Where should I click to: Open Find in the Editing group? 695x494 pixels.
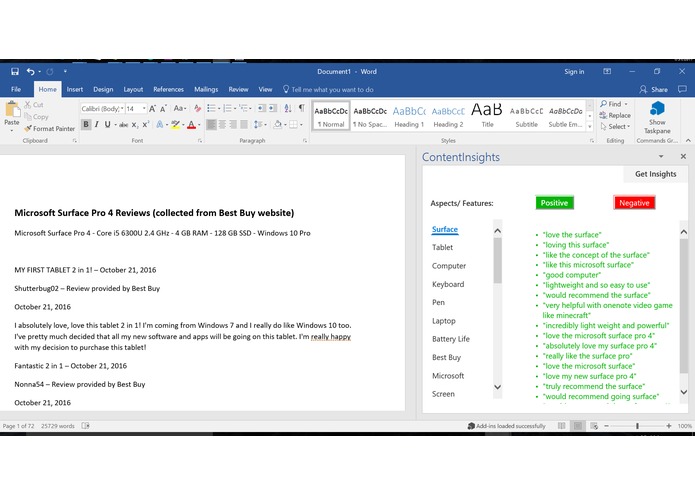click(x=611, y=104)
